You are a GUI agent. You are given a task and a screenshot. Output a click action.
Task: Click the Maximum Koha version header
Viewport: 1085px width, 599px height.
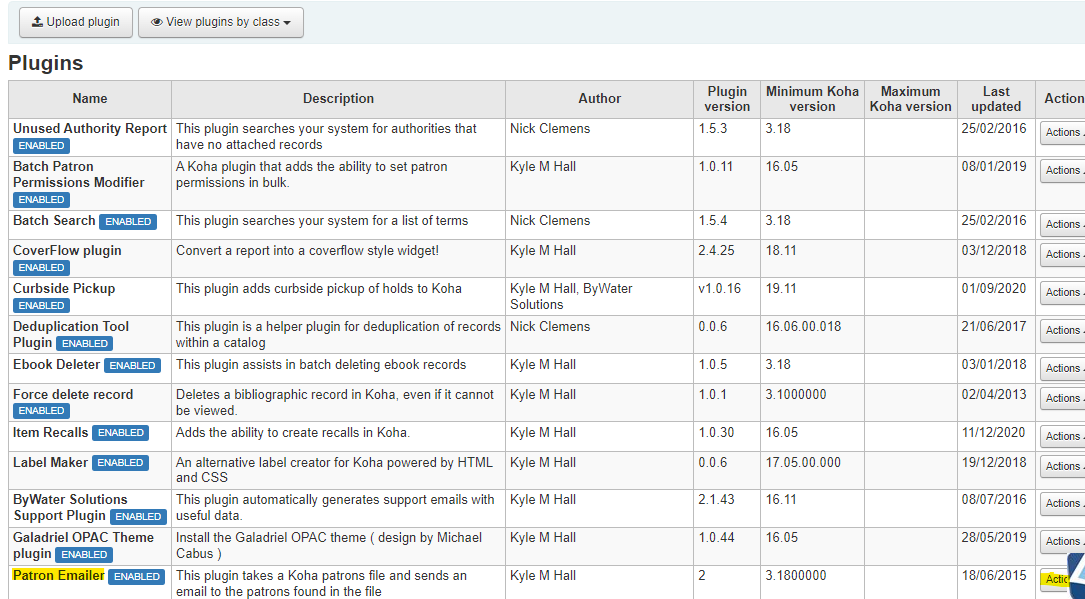pos(911,99)
